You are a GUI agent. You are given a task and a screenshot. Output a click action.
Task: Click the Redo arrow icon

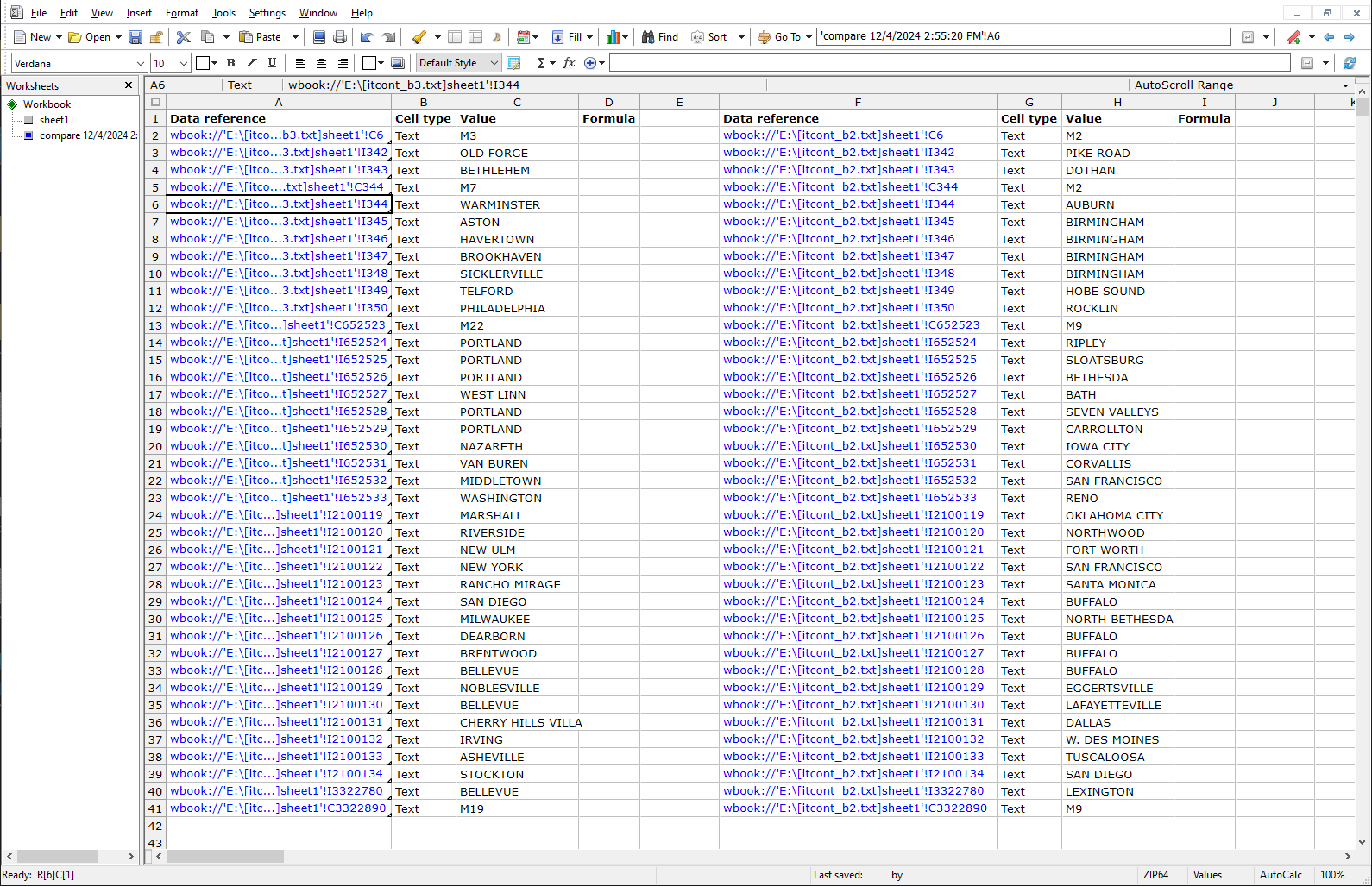pyautogui.click(x=389, y=37)
